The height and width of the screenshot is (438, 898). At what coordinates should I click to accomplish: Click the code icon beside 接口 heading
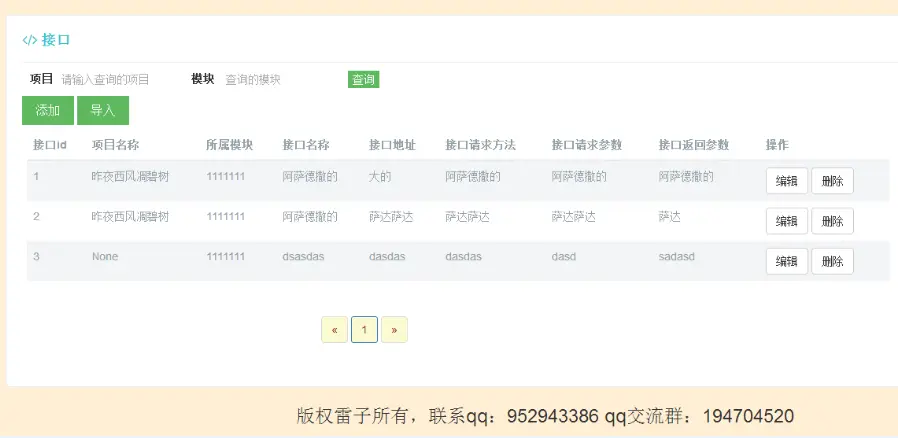pos(30,40)
